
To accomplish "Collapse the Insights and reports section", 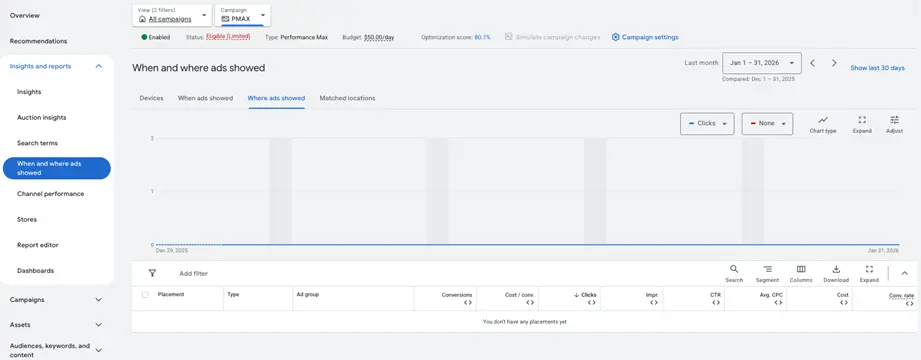I will 99,66.
